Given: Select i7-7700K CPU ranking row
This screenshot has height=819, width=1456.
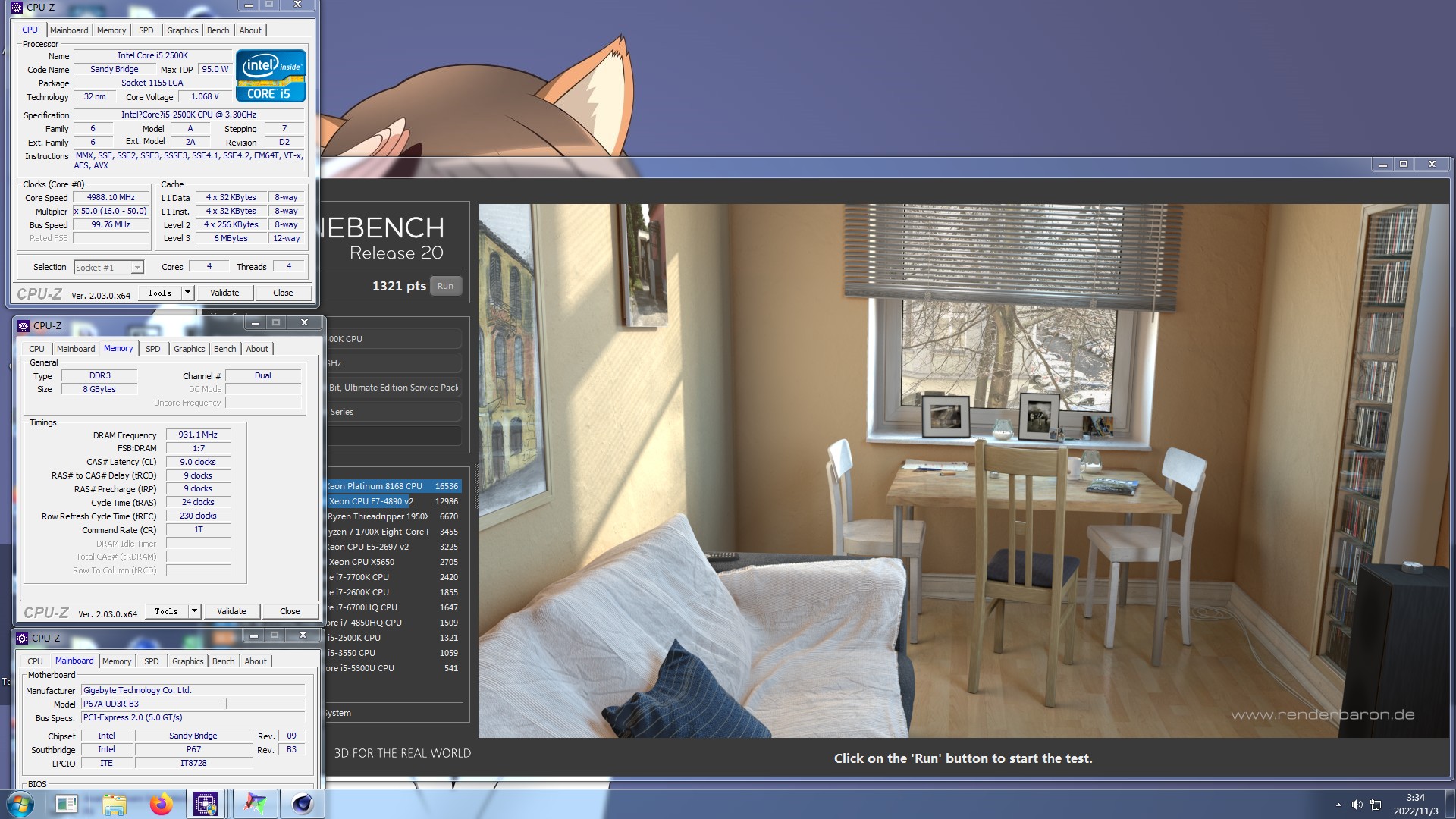Looking at the screenshot, I should (394, 577).
